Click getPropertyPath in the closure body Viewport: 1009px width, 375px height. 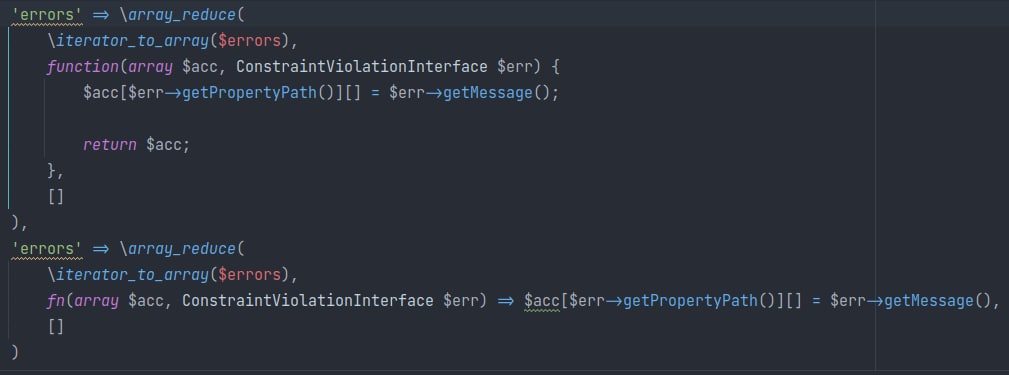[249, 93]
